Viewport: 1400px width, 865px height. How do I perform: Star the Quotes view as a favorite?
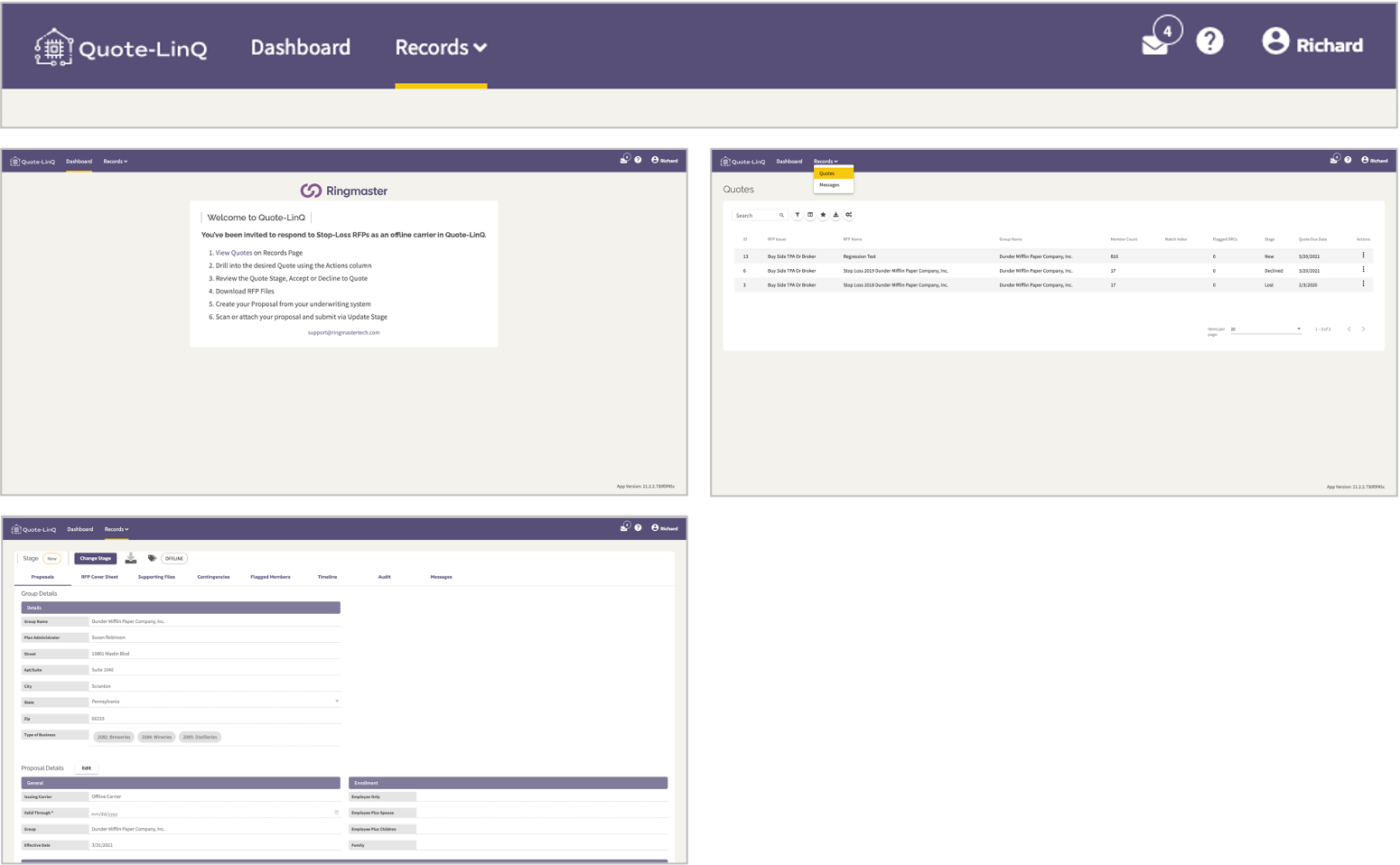coord(823,215)
